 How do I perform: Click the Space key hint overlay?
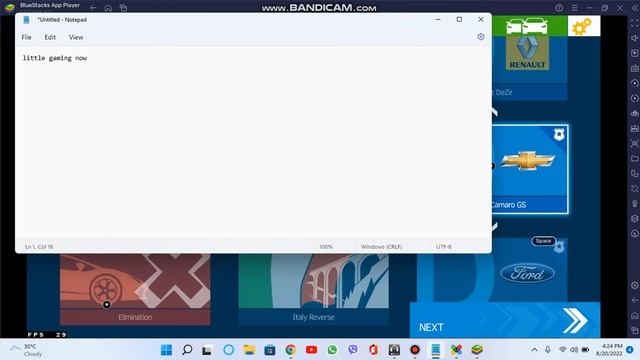tap(543, 241)
